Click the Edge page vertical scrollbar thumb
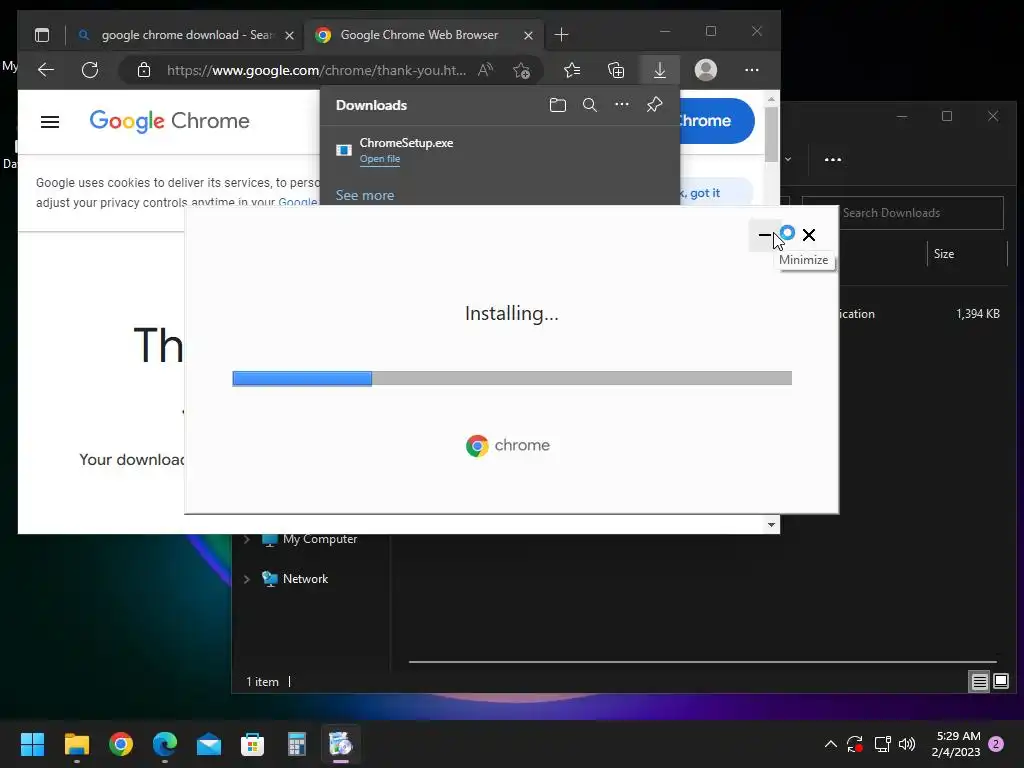Viewport: 1024px width, 768px height. [771, 134]
